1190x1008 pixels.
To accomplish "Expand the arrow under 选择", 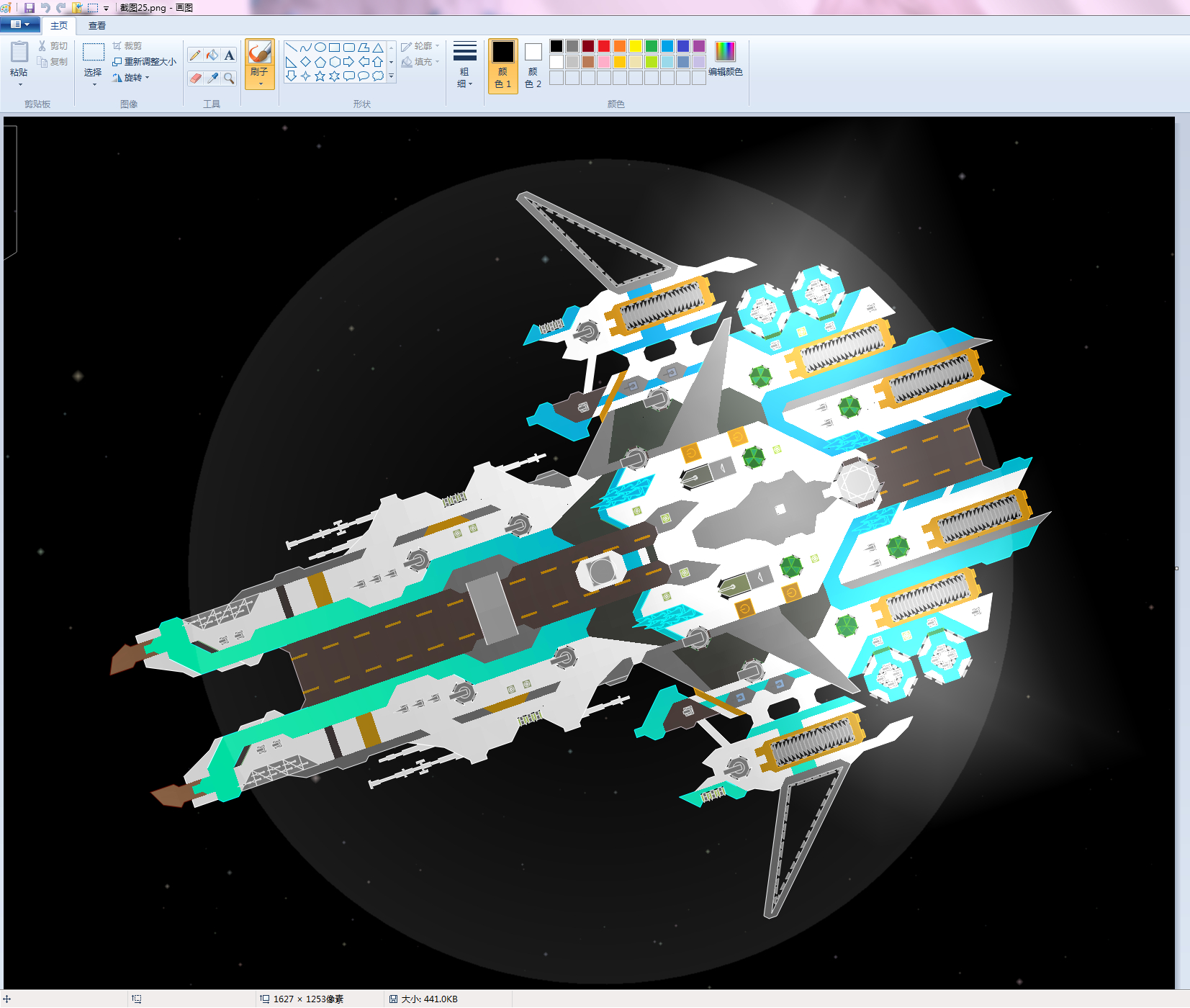I will (x=94, y=85).
